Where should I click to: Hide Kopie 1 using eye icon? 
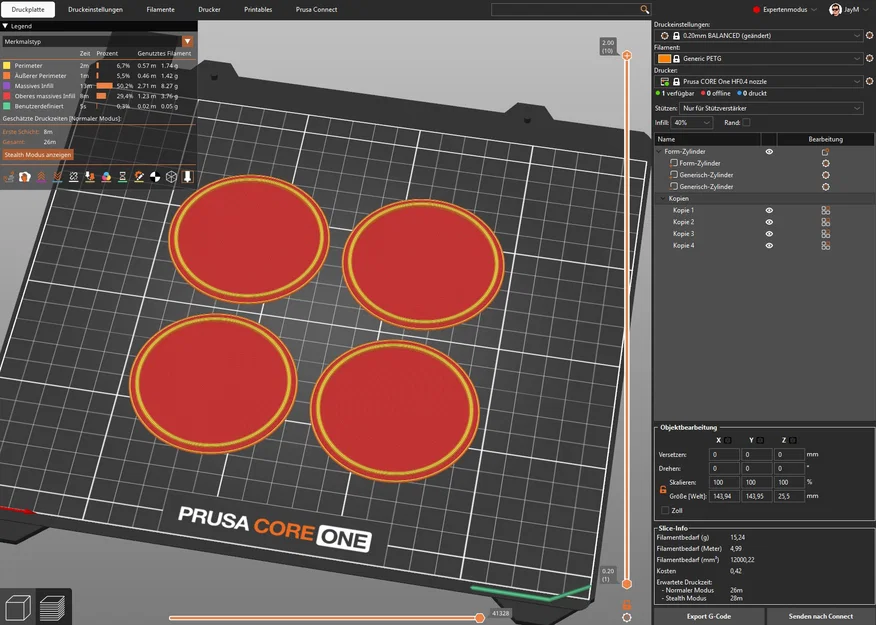(769, 211)
